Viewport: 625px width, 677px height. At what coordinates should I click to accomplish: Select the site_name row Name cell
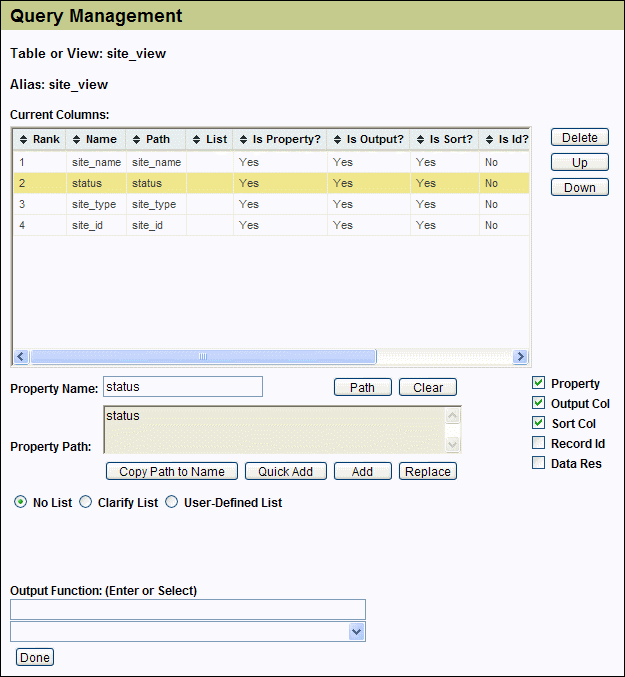[96, 162]
